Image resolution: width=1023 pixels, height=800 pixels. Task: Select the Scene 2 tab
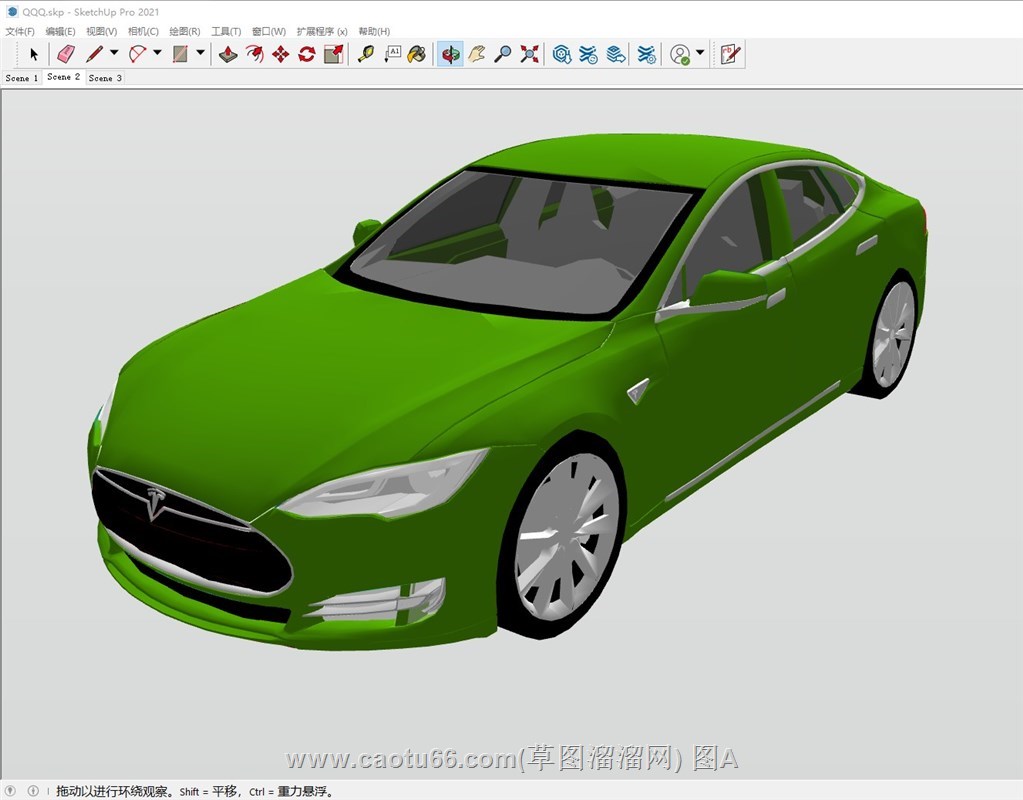pyautogui.click(x=63, y=77)
